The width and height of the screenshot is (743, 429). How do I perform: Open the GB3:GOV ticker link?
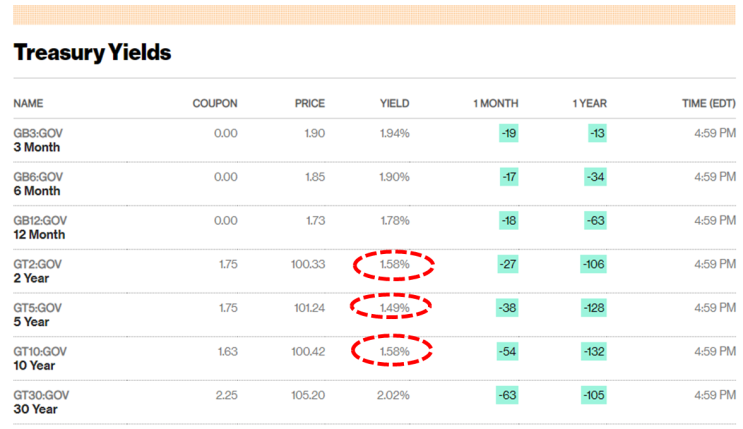38,133
